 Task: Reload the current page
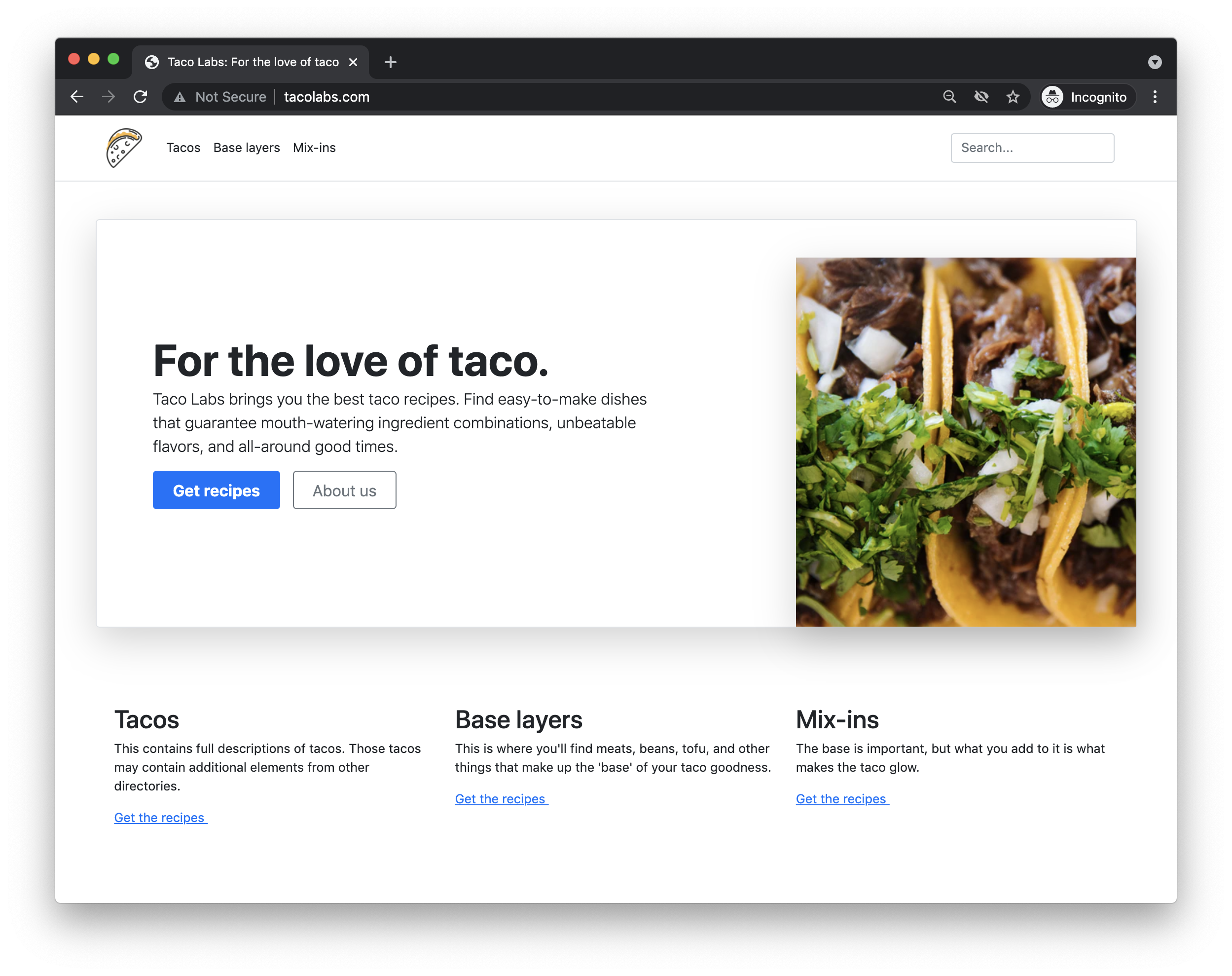pyautogui.click(x=141, y=97)
